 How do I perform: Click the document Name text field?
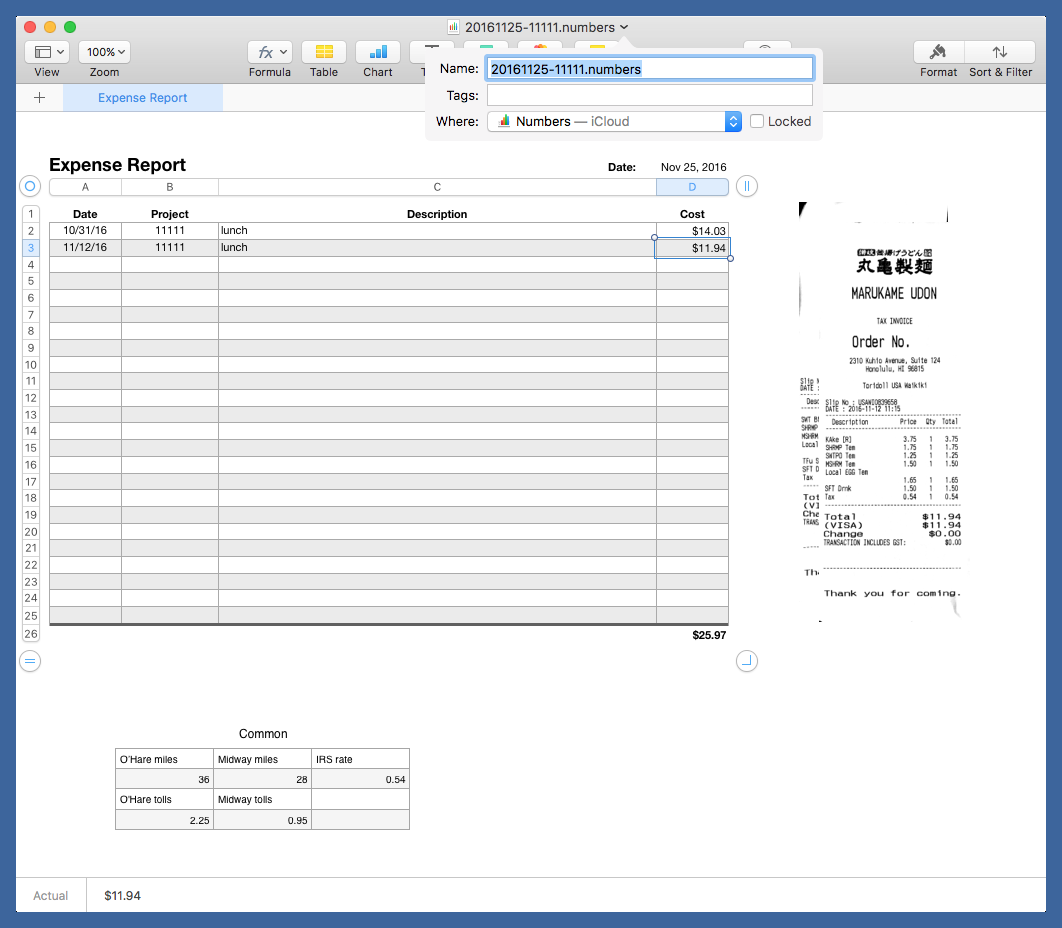point(649,69)
